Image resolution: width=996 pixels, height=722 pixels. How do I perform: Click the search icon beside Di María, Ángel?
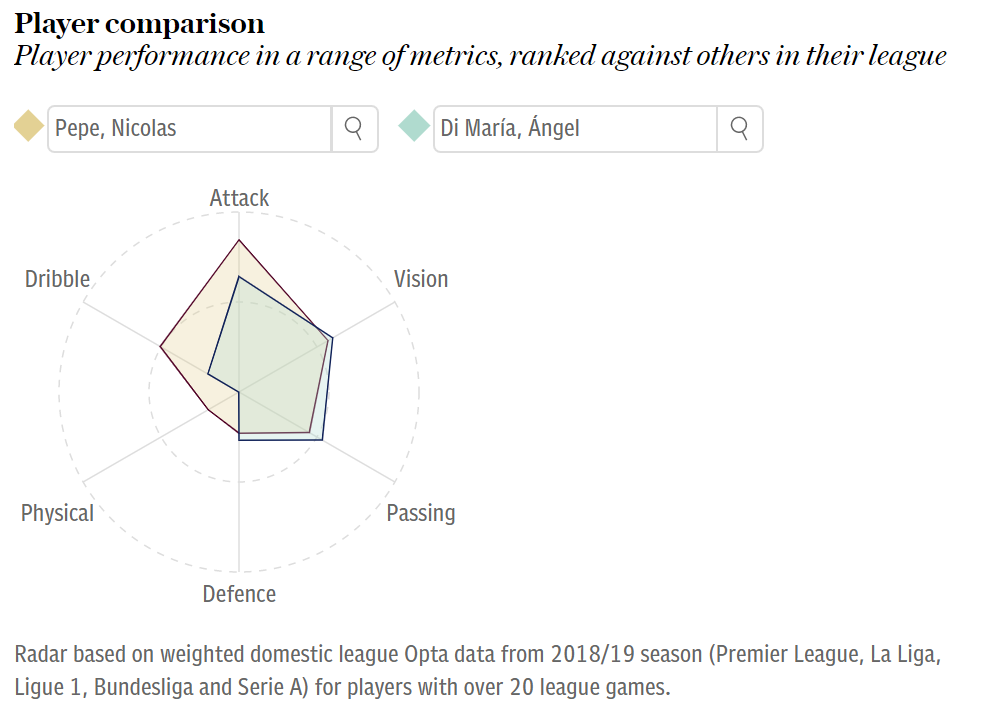[739, 128]
